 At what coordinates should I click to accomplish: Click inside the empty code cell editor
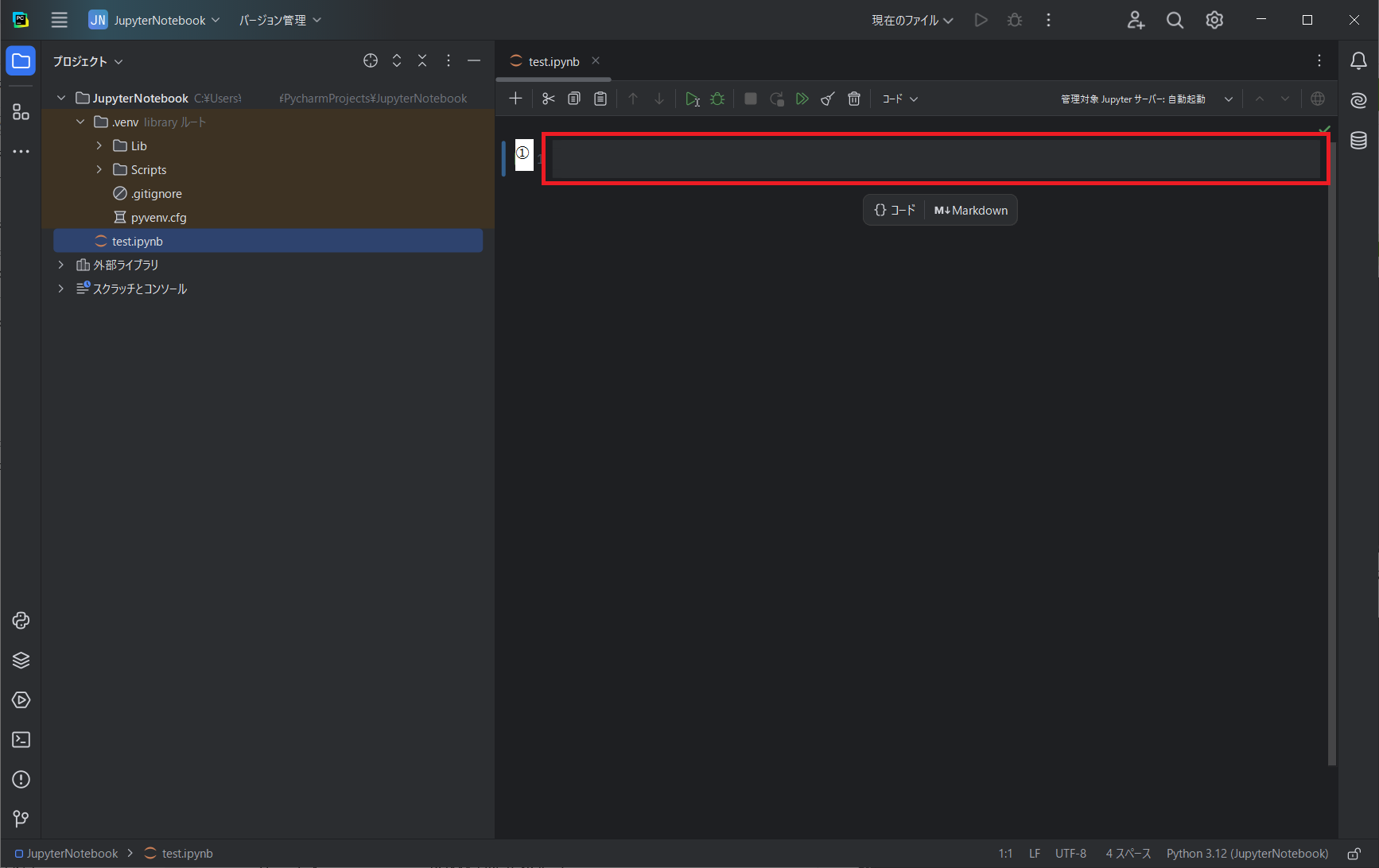pyautogui.click(x=936, y=159)
